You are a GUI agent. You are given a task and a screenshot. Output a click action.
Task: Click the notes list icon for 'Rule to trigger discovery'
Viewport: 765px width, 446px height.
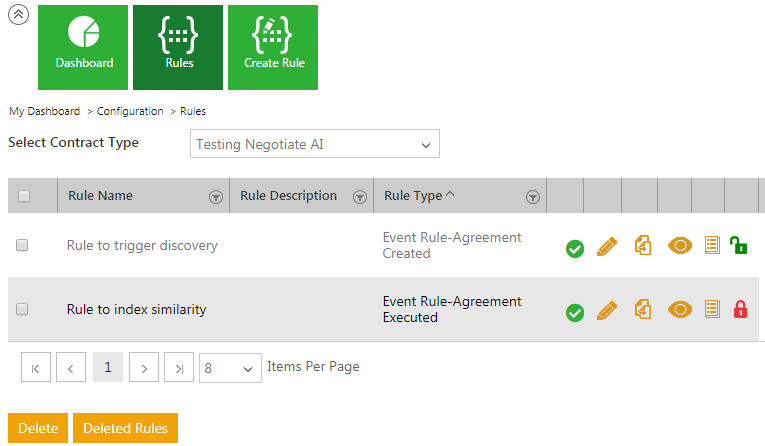click(x=712, y=245)
